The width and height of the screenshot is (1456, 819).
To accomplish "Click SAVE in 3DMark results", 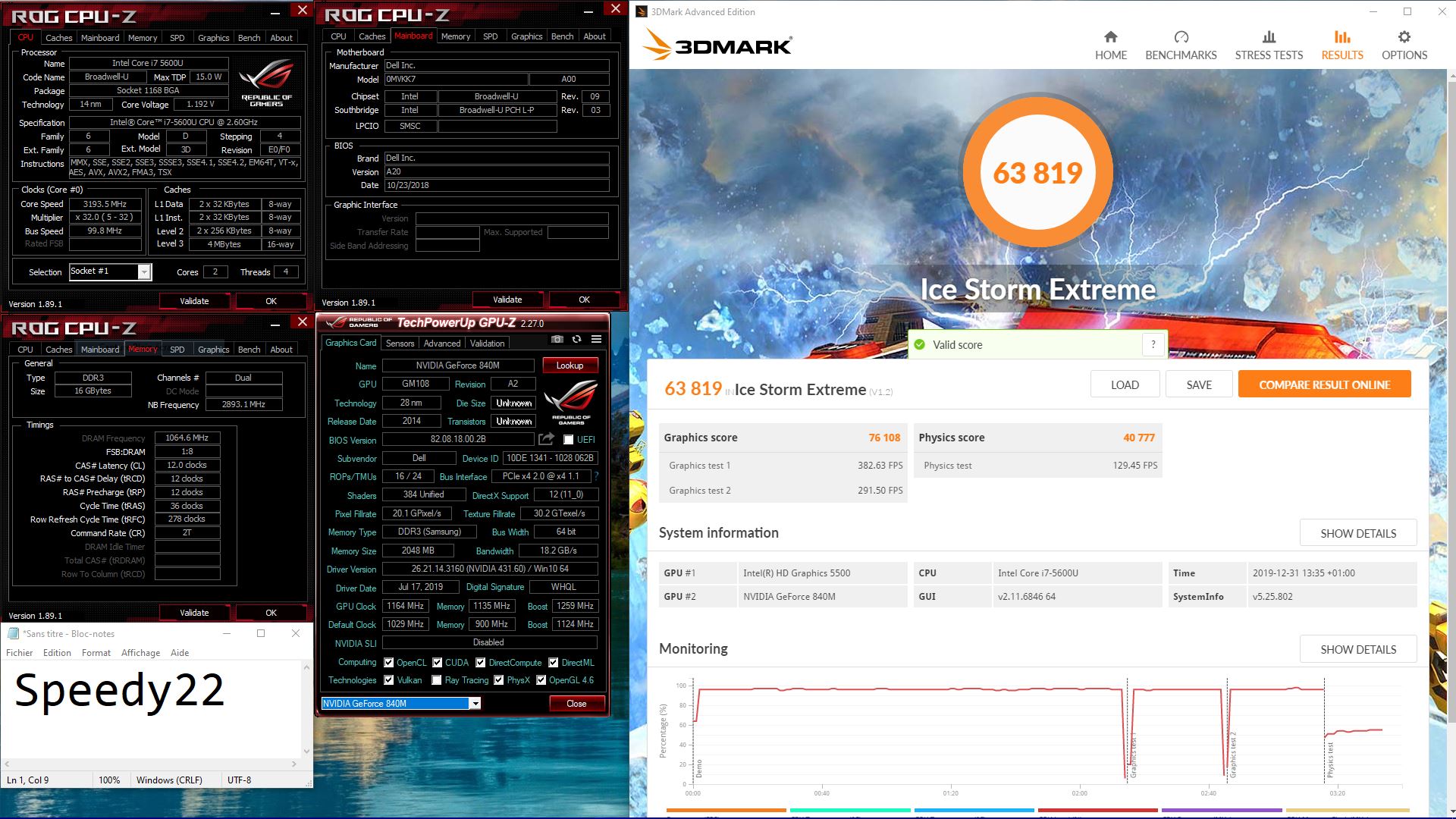I will point(1199,384).
